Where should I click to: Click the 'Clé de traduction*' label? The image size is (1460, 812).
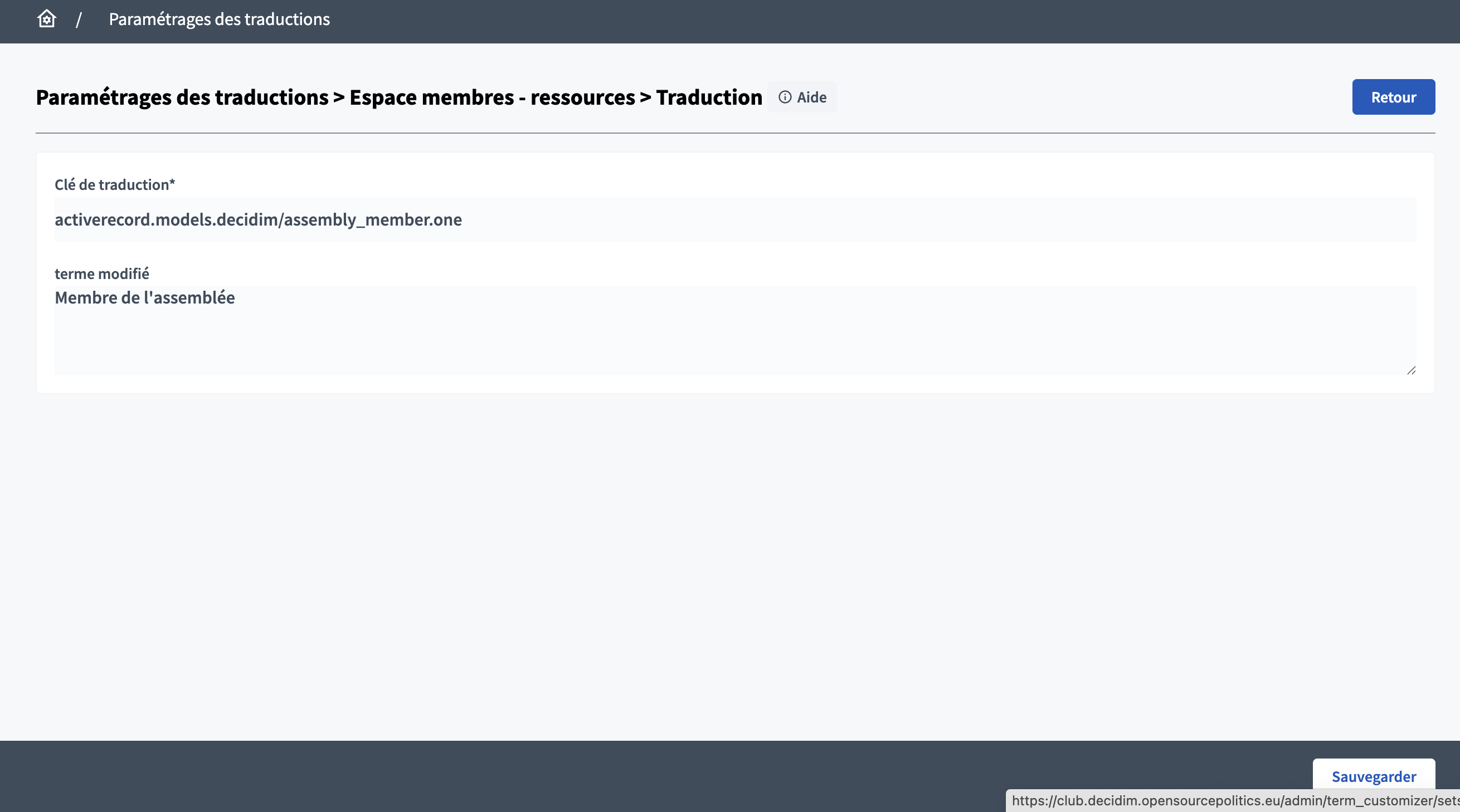(x=114, y=184)
